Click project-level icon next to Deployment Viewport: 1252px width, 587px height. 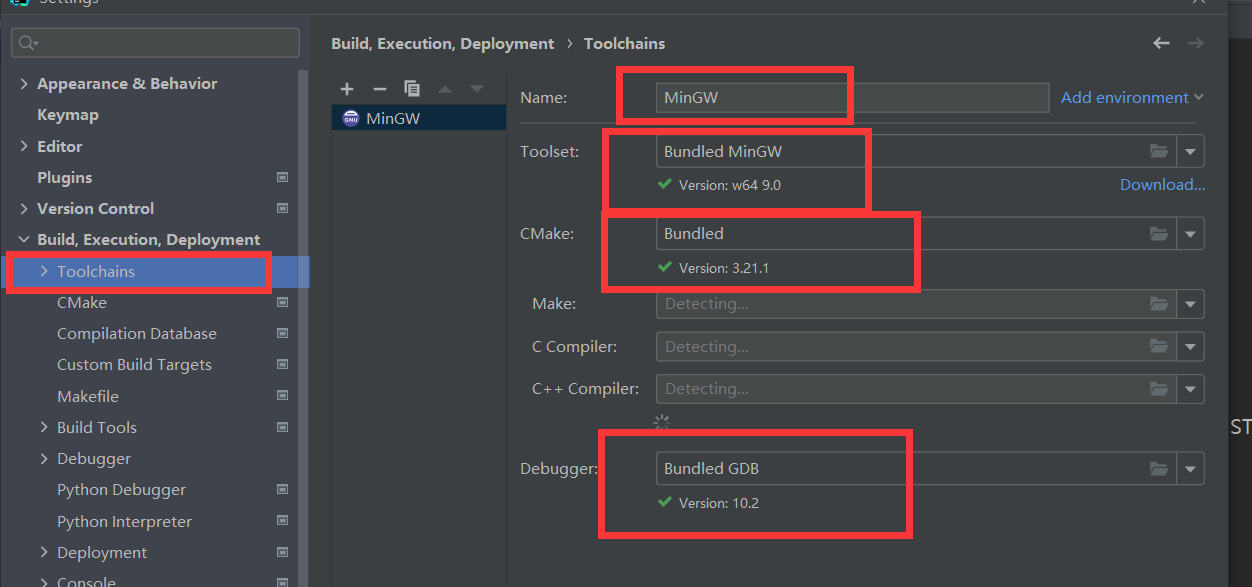point(282,552)
